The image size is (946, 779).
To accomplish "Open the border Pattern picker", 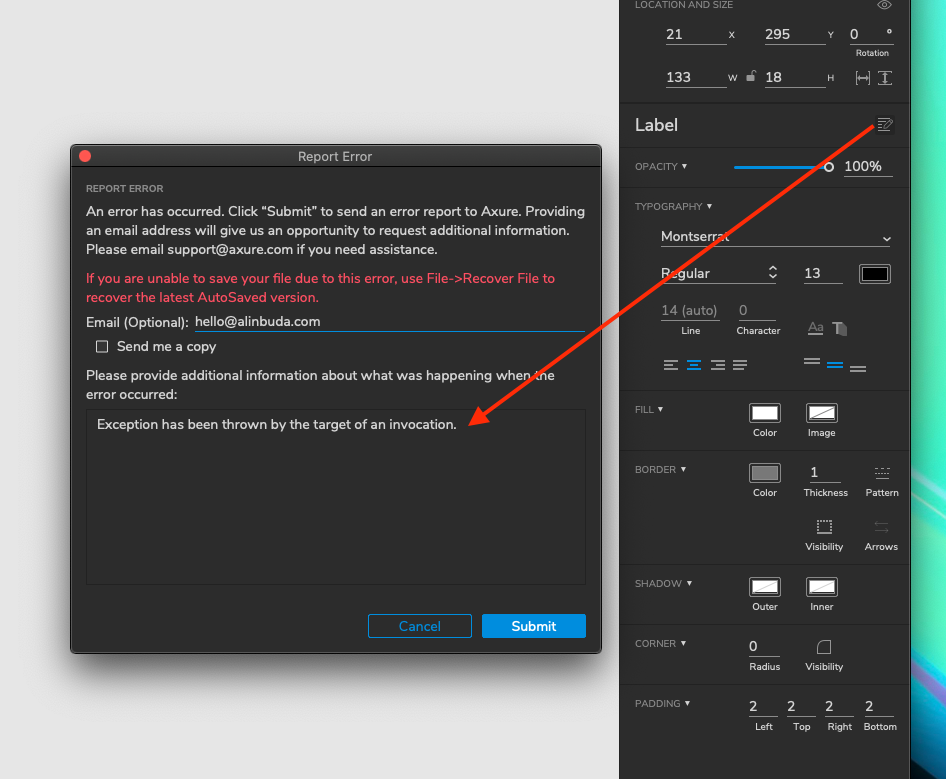I will pos(881,473).
